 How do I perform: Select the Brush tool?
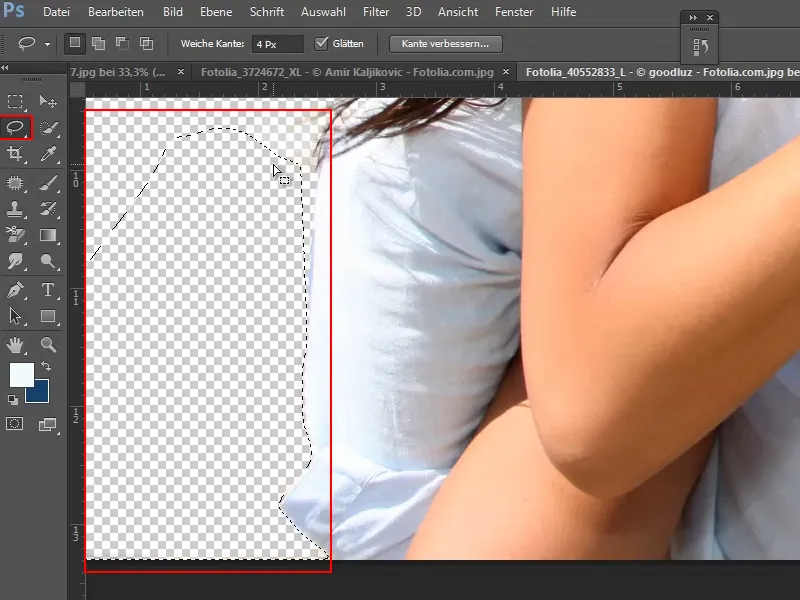[48, 183]
